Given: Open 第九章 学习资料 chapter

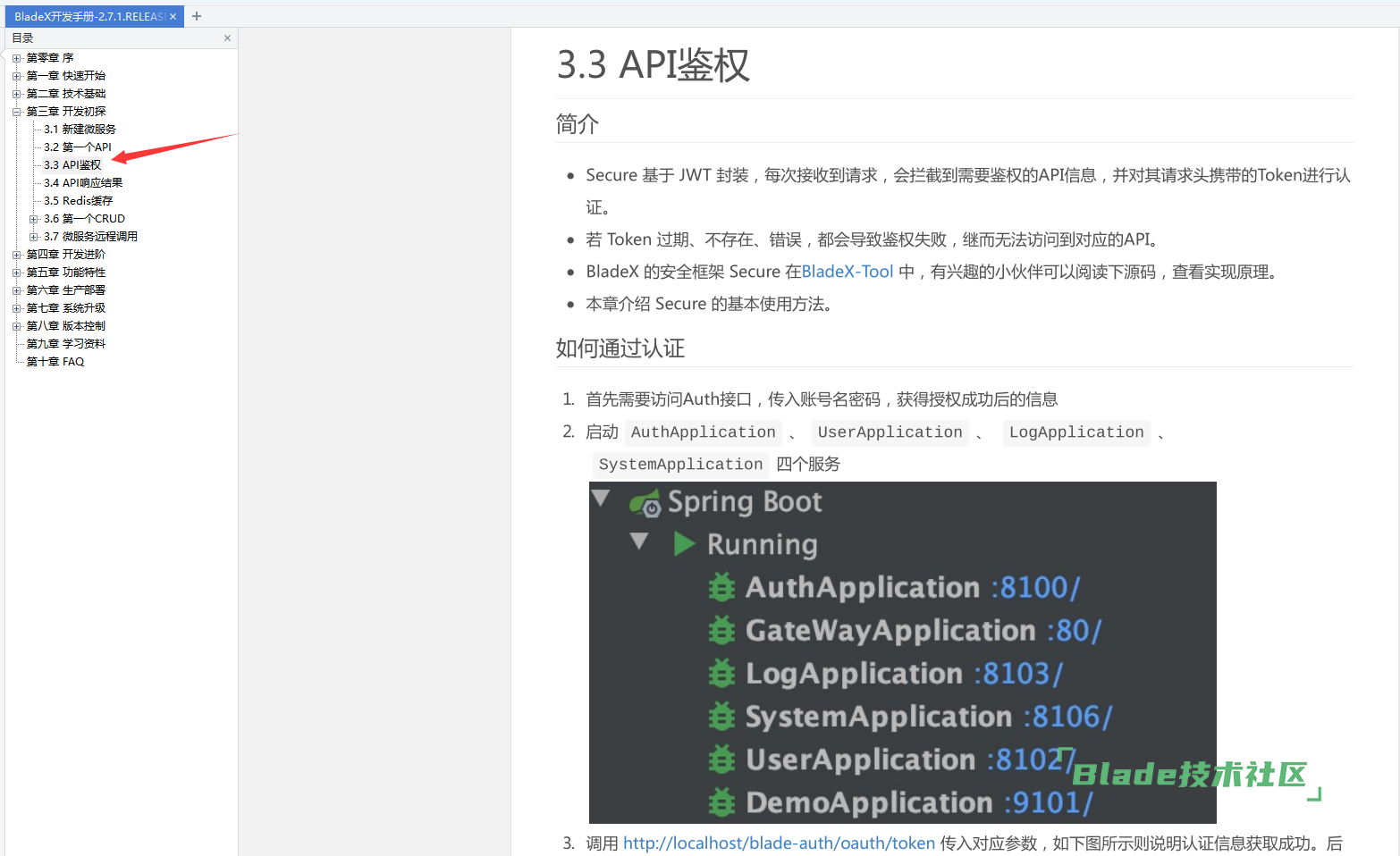Looking at the screenshot, I should tap(66, 344).
